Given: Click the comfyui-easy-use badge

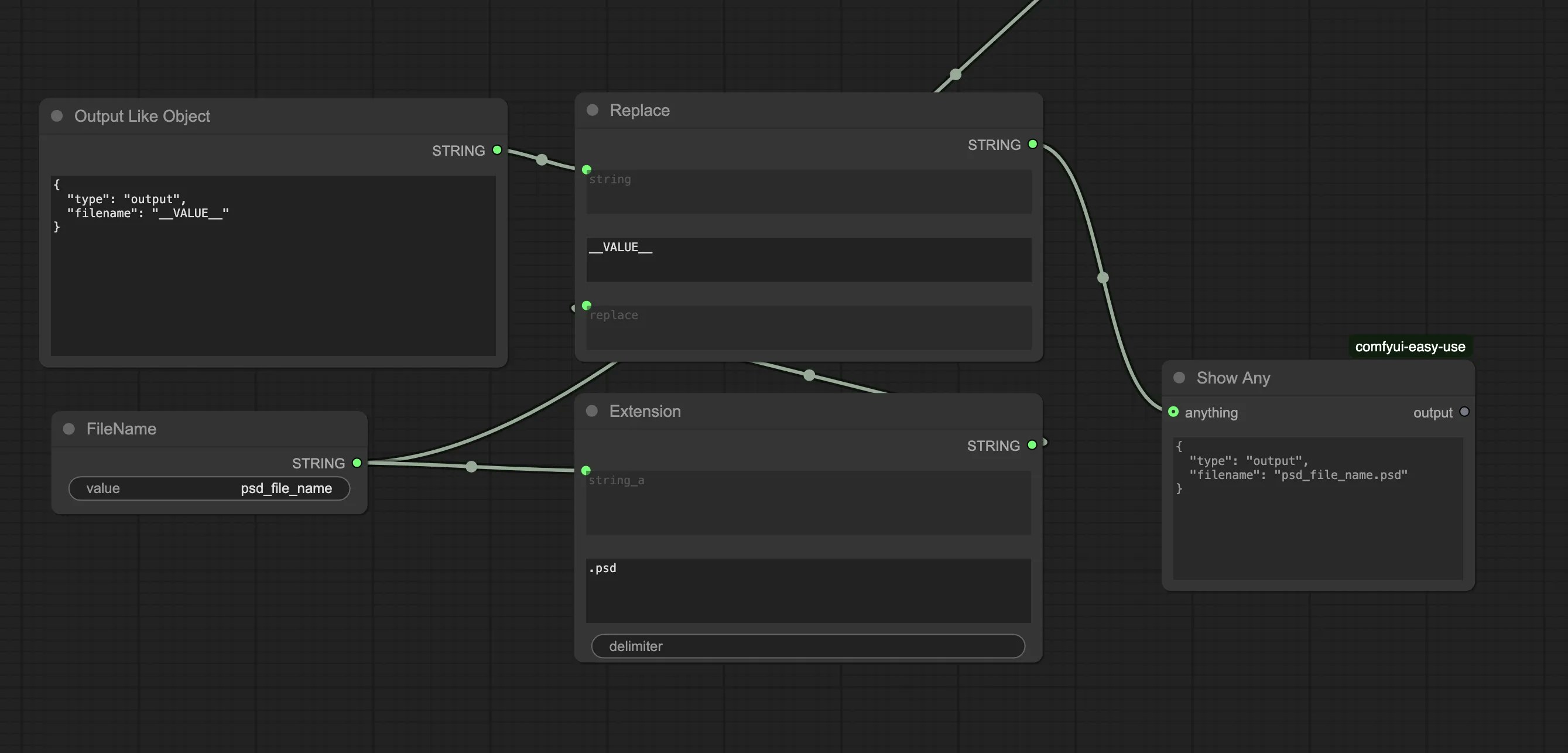Looking at the screenshot, I should (x=1410, y=347).
